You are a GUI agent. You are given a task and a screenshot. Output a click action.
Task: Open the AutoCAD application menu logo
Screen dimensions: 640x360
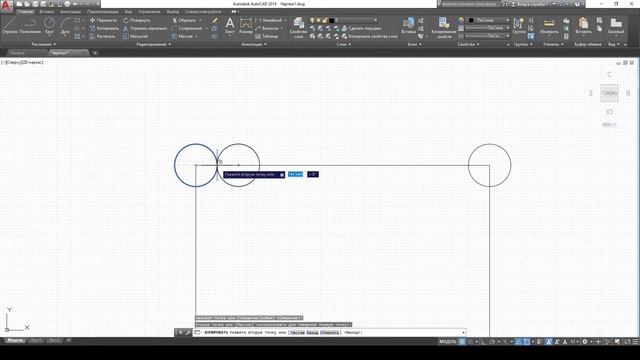coord(6,6)
